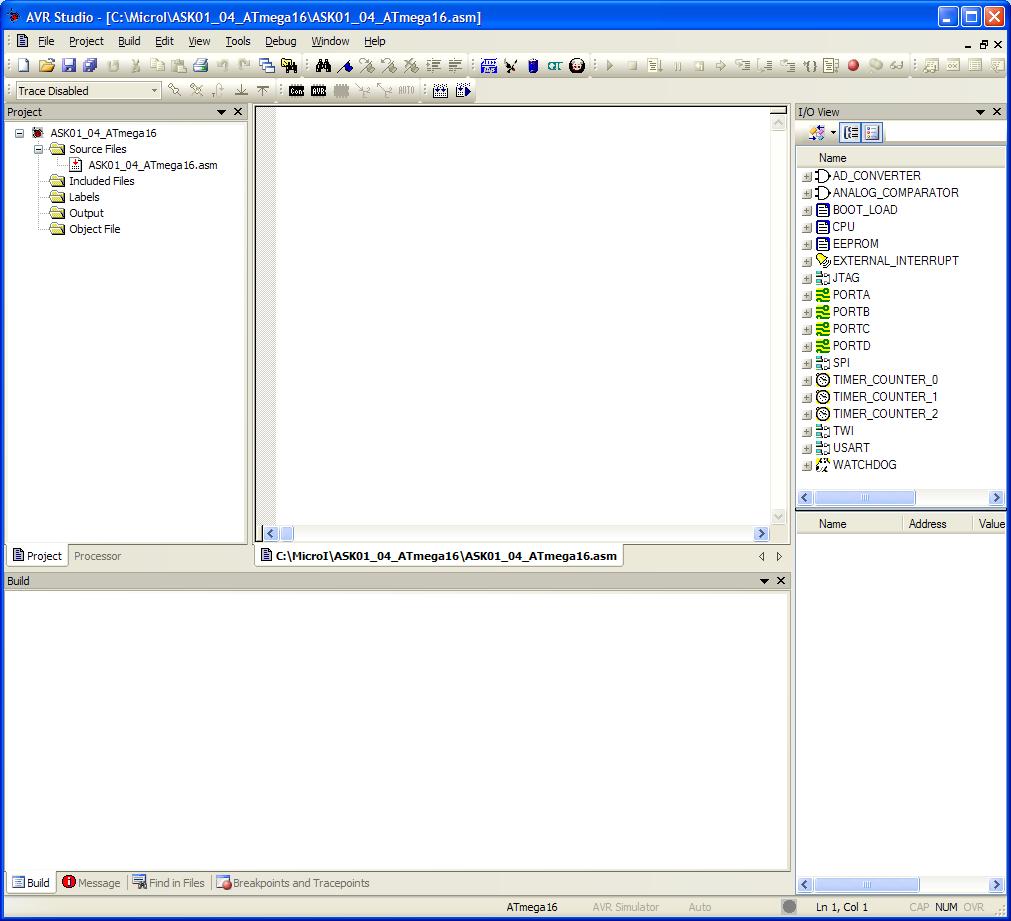Click the Address column header
1011x921 pixels.
point(927,524)
